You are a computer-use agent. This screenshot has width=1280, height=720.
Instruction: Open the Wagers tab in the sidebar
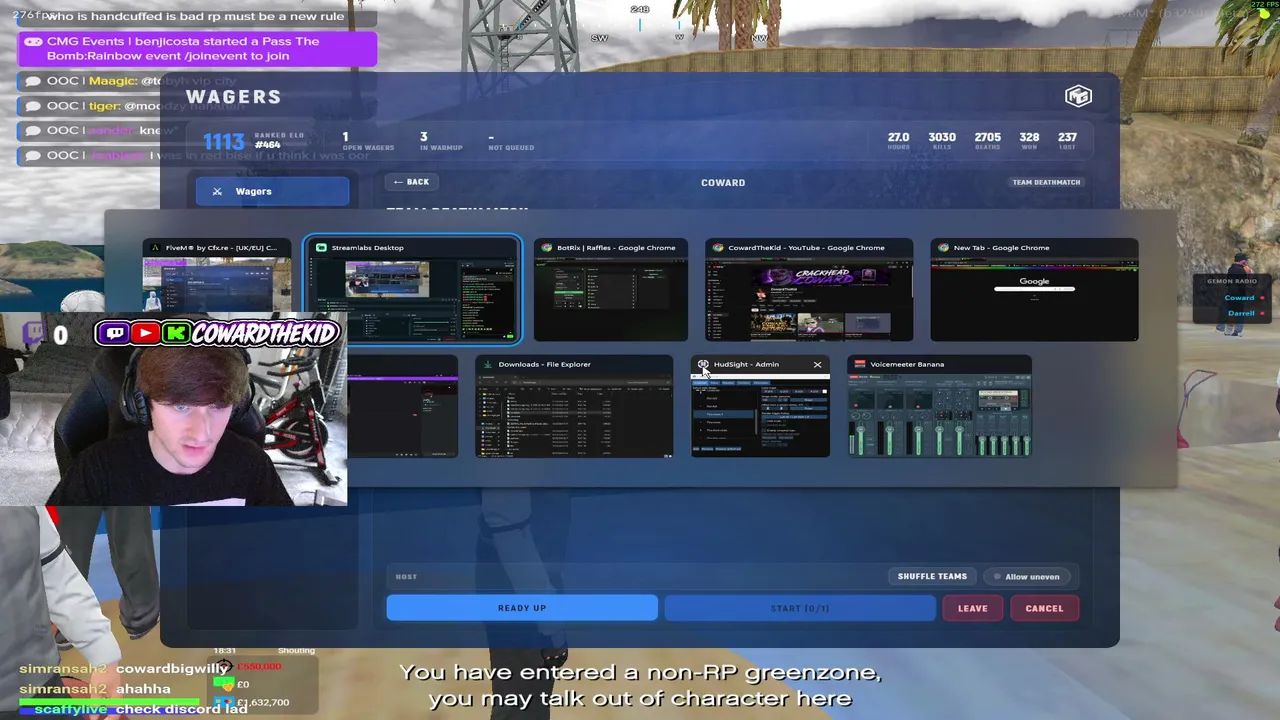272,191
